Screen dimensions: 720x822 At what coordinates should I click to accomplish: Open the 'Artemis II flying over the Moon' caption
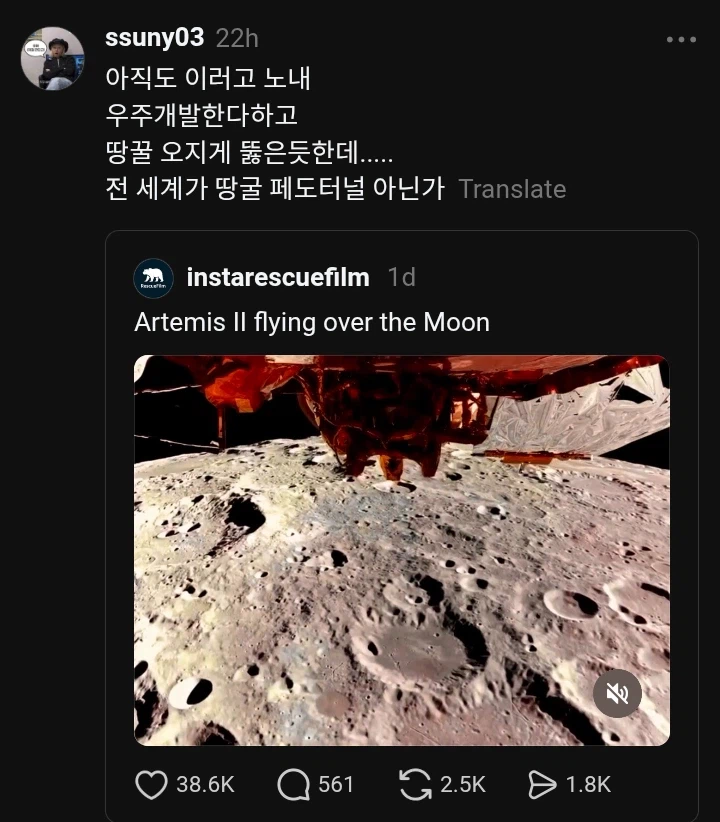click(x=312, y=323)
